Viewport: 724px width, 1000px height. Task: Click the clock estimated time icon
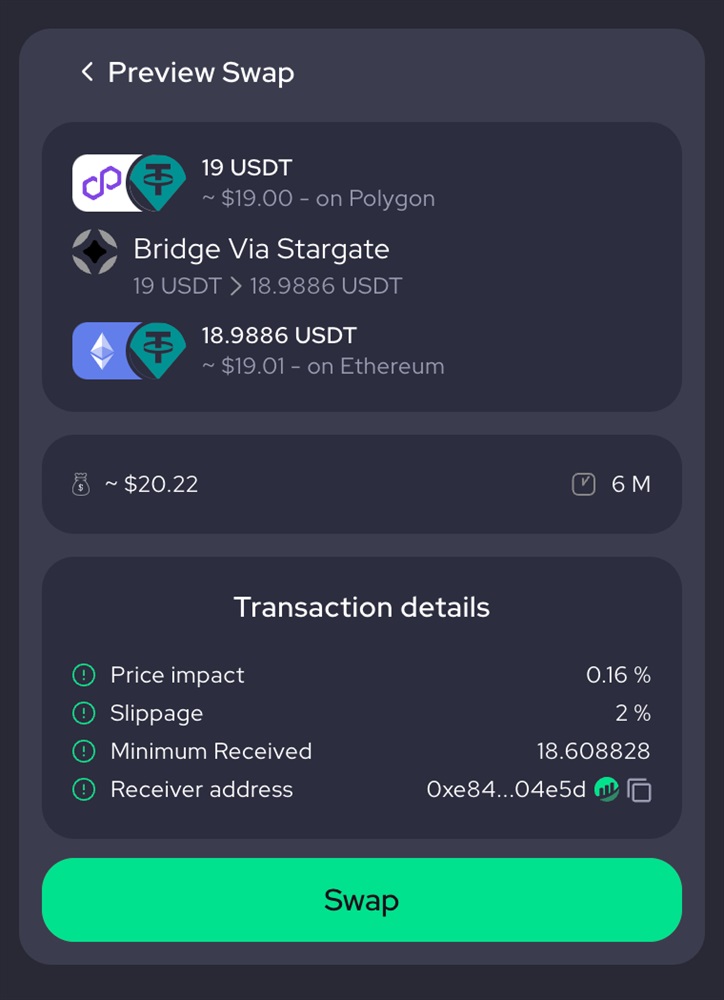pos(584,485)
